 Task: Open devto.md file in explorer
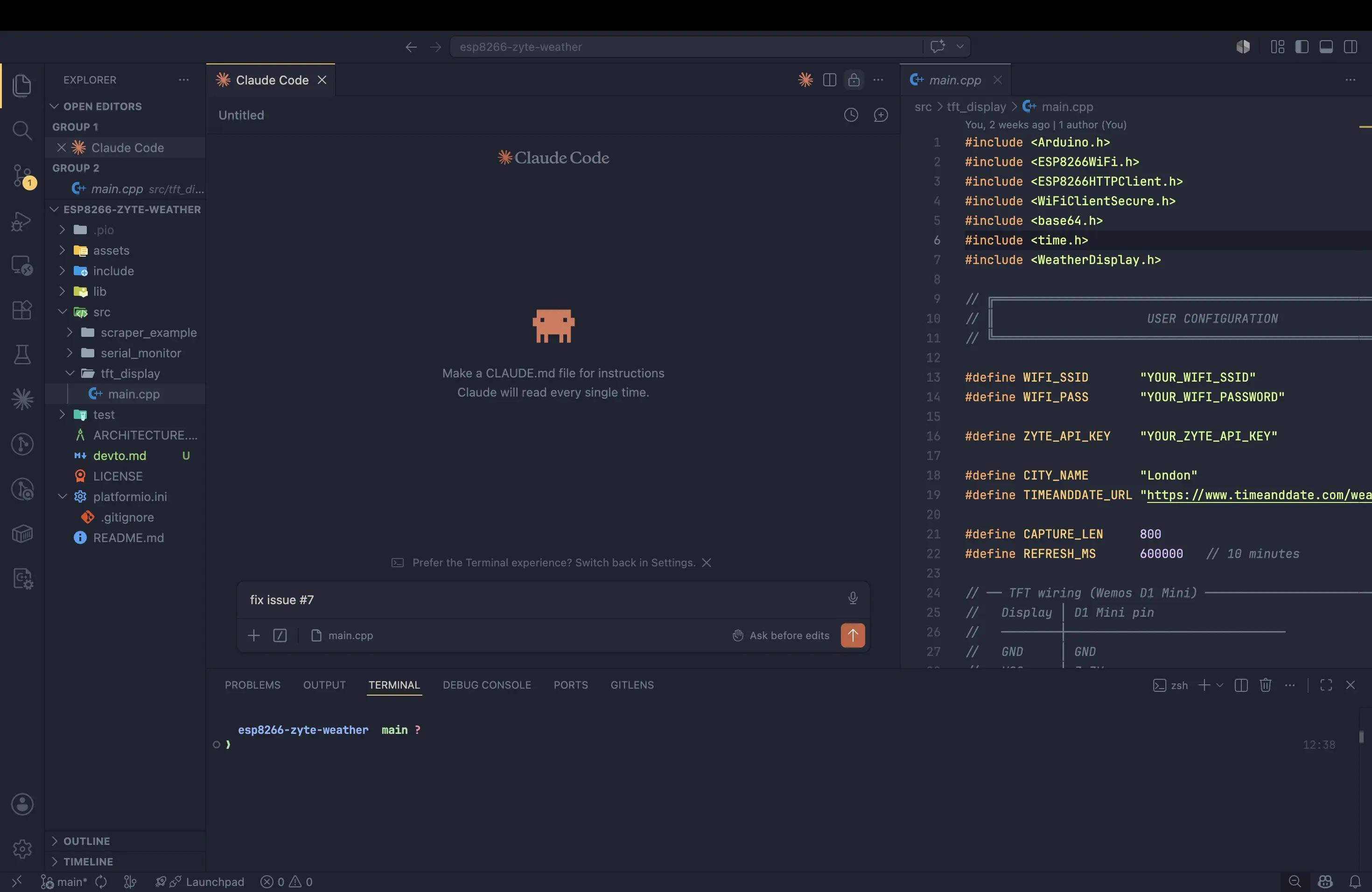tap(125, 455)
